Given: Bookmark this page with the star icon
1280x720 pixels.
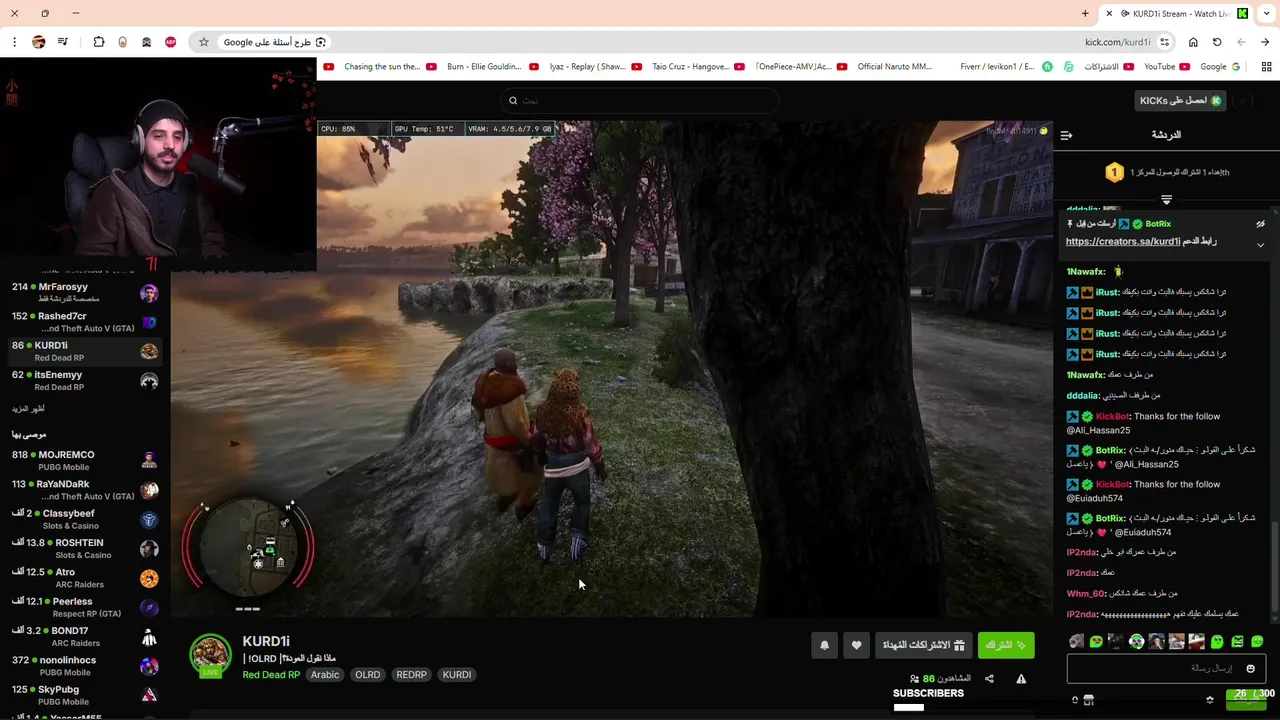Looking at the screenshot, I should click(204, 42).
